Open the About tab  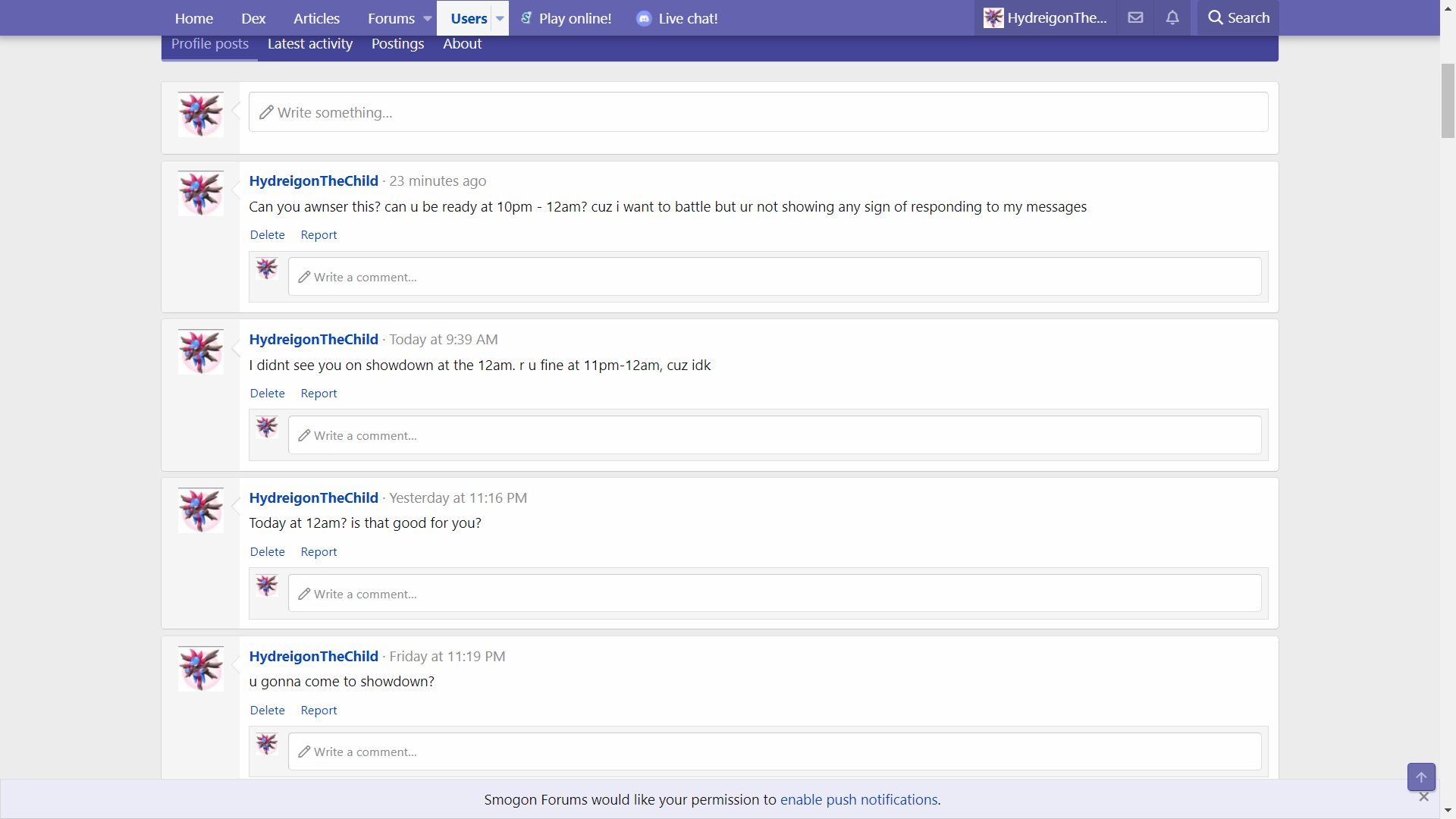[462, 44]
